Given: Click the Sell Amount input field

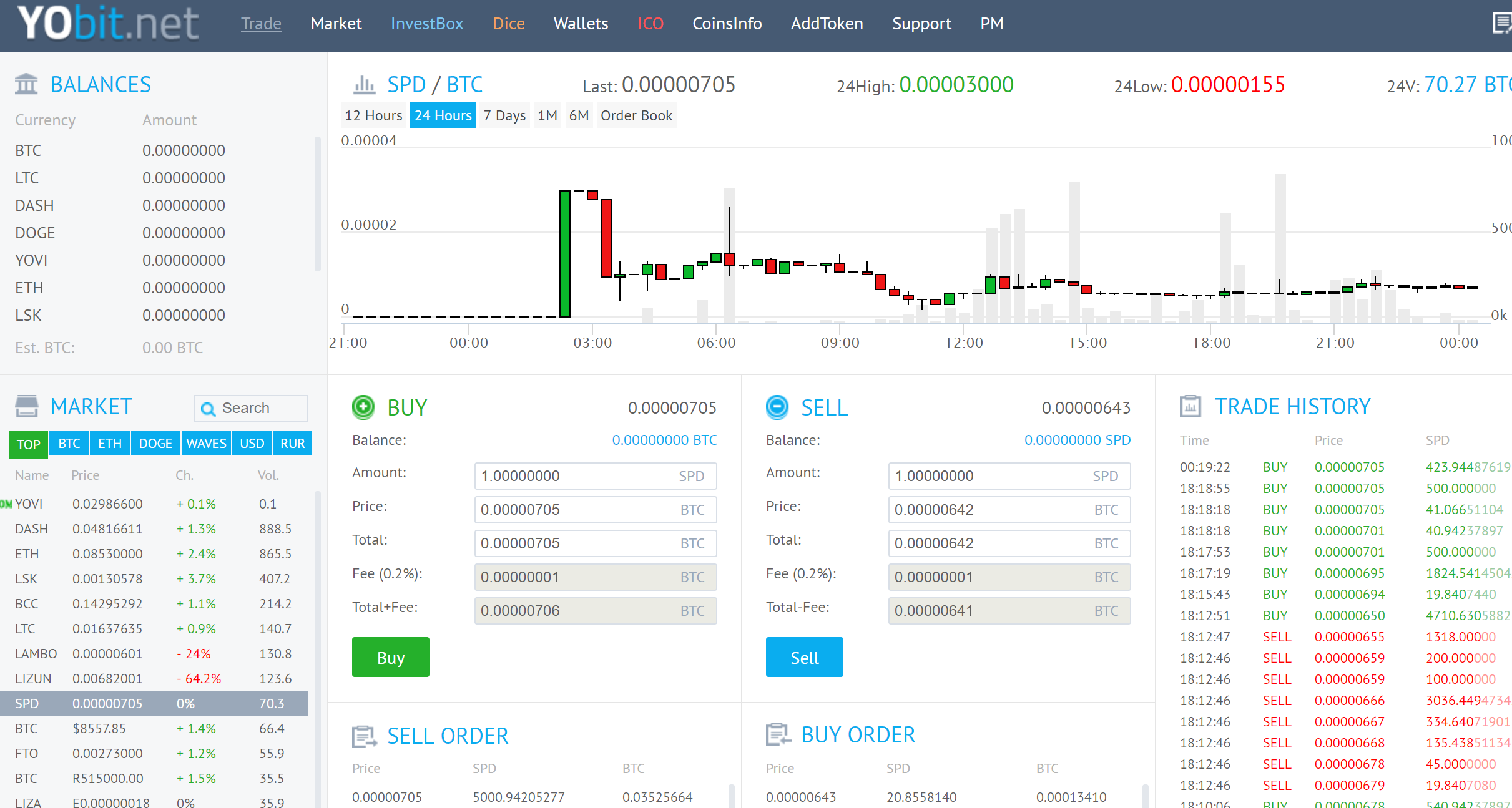Looking at the screenshot, I should tap(1009, 476).
